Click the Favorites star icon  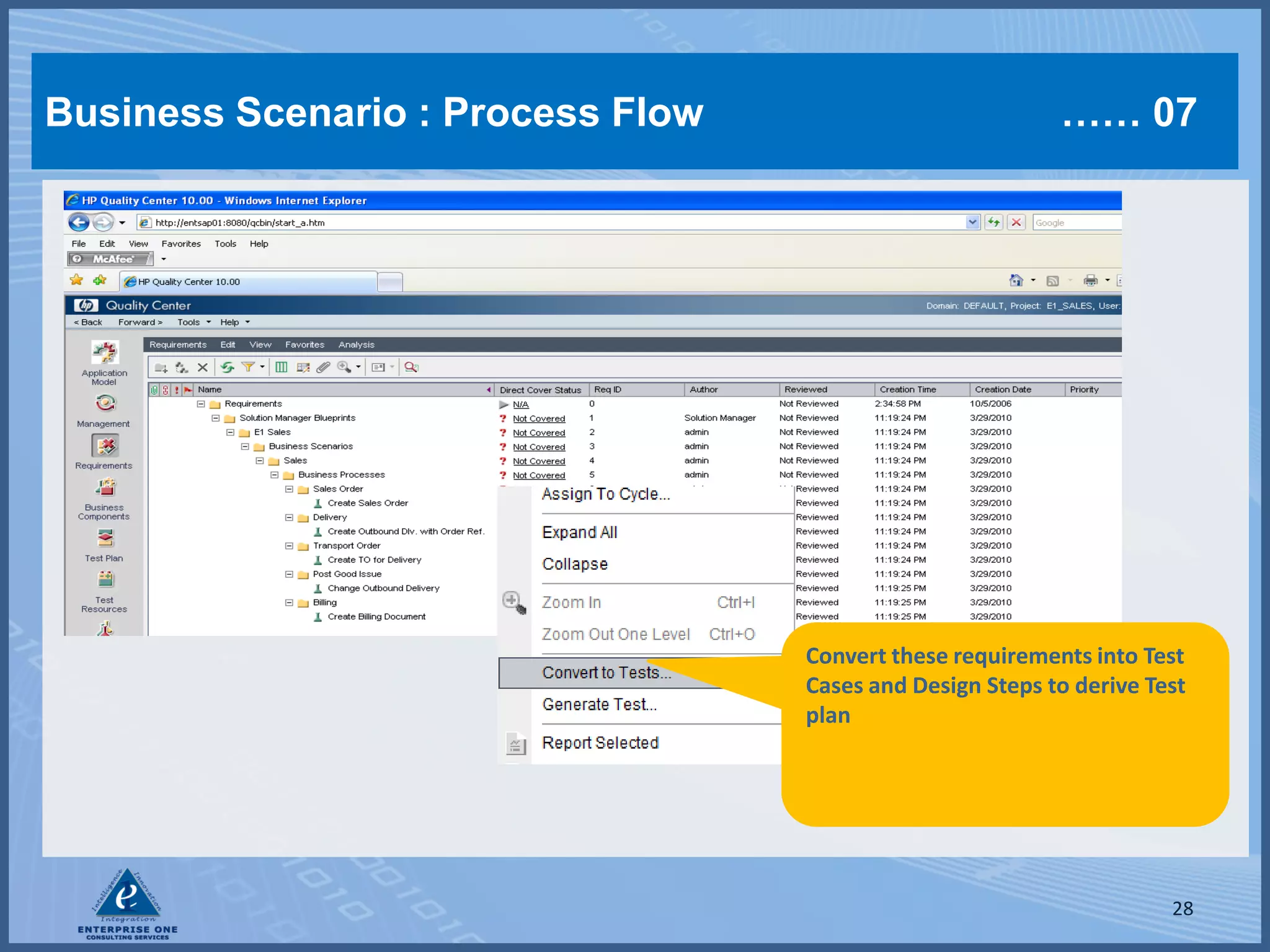click(76, 280)
